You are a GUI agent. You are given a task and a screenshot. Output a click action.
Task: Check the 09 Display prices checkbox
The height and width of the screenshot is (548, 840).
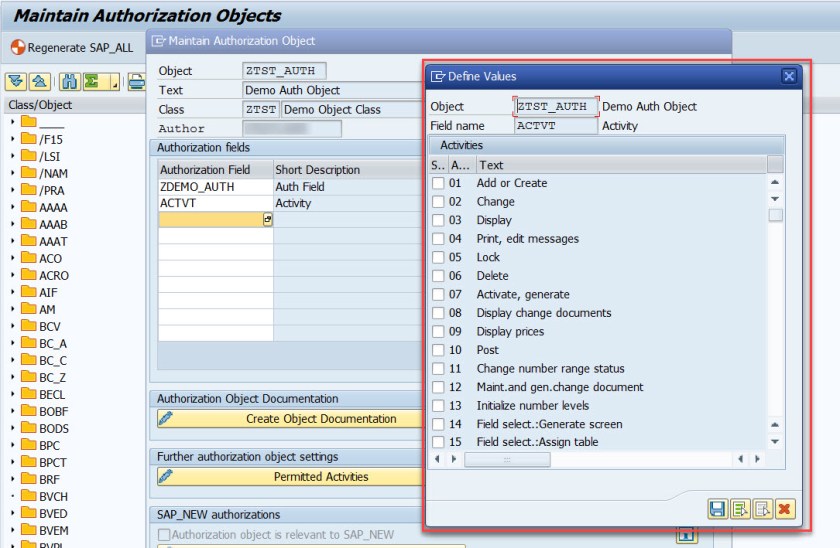tap(438, 332)
